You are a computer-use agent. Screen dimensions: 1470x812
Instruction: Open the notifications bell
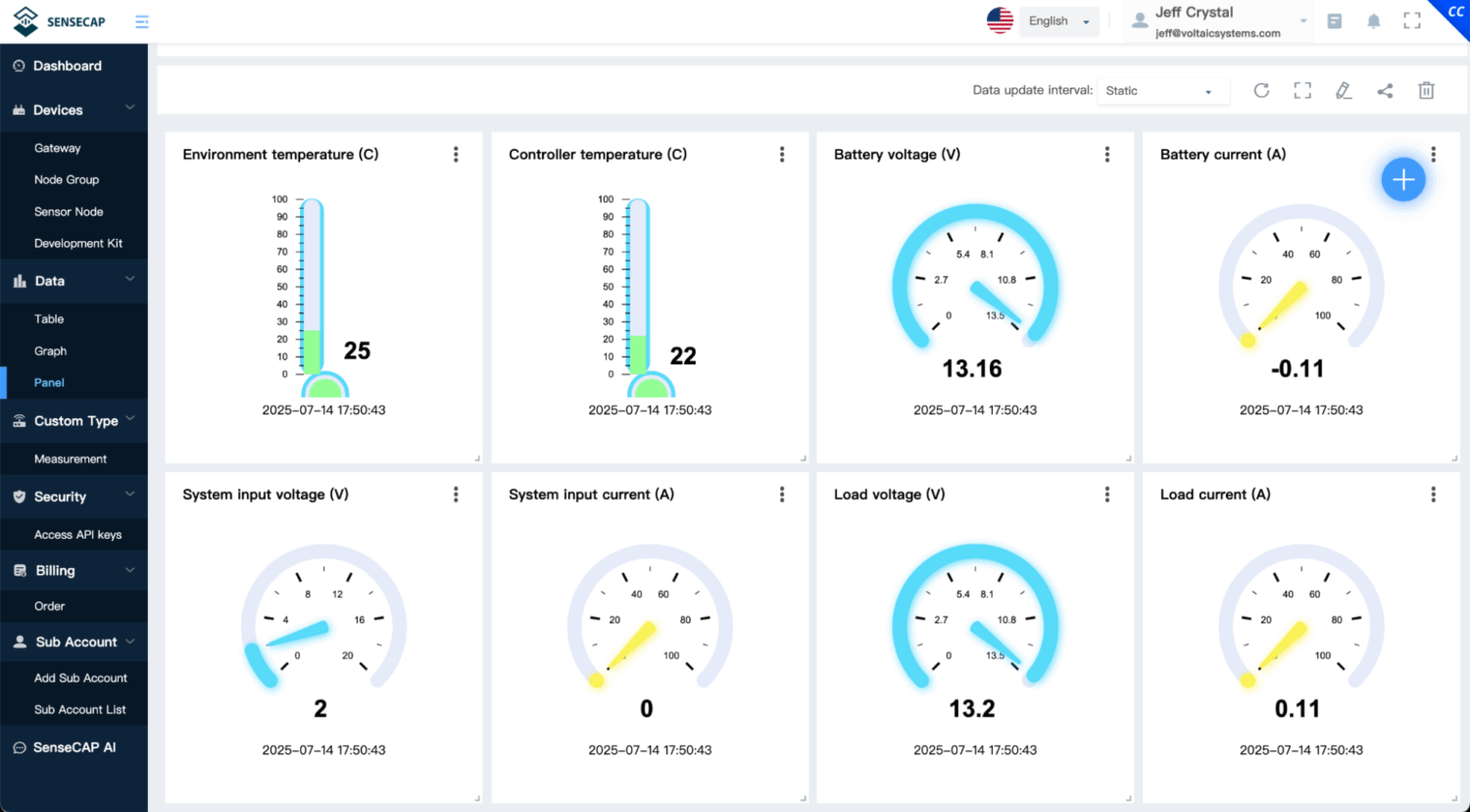[1373, 21]
